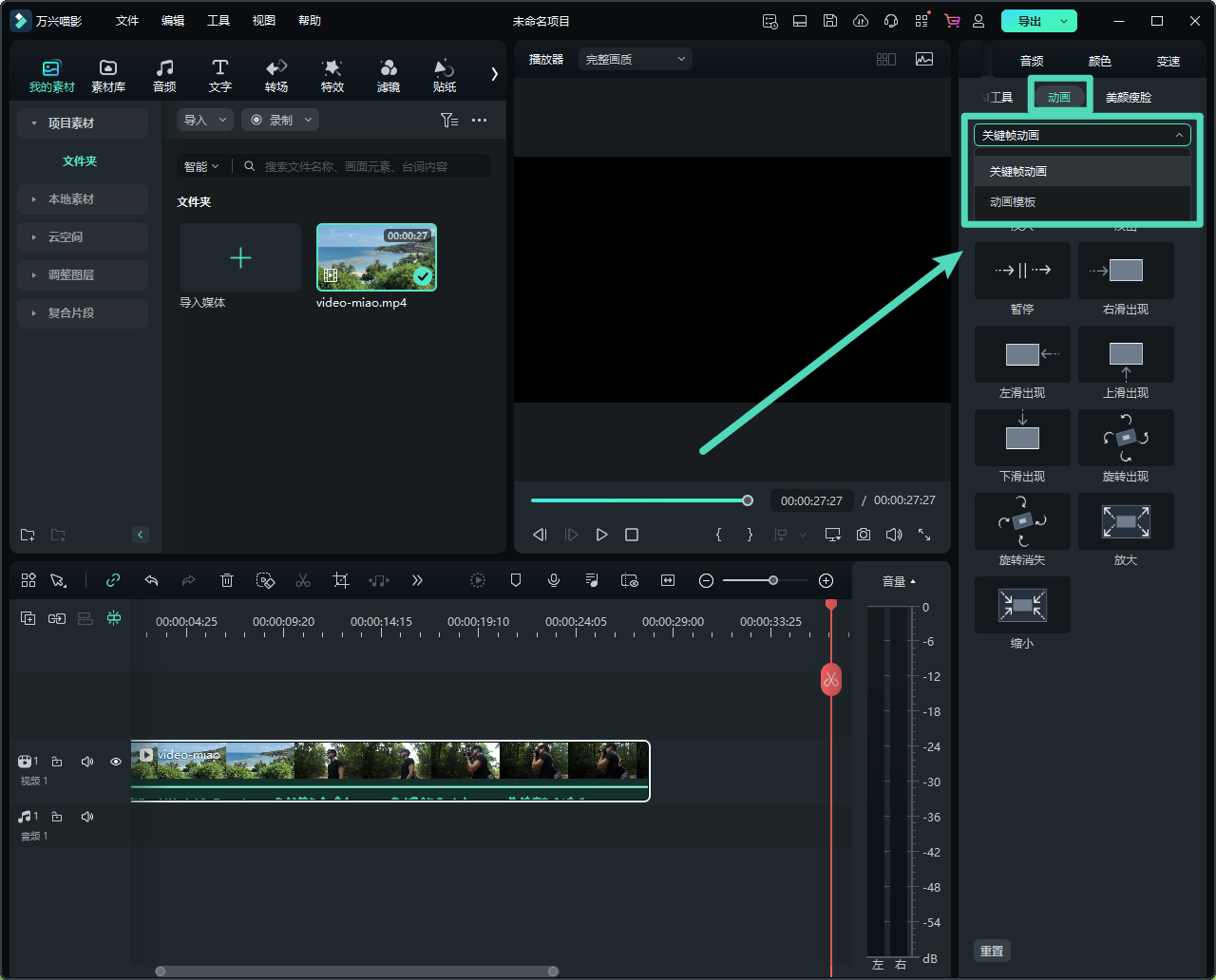
Task: Mute the audio track 1 speaker
Action: [x=87, y=817]
